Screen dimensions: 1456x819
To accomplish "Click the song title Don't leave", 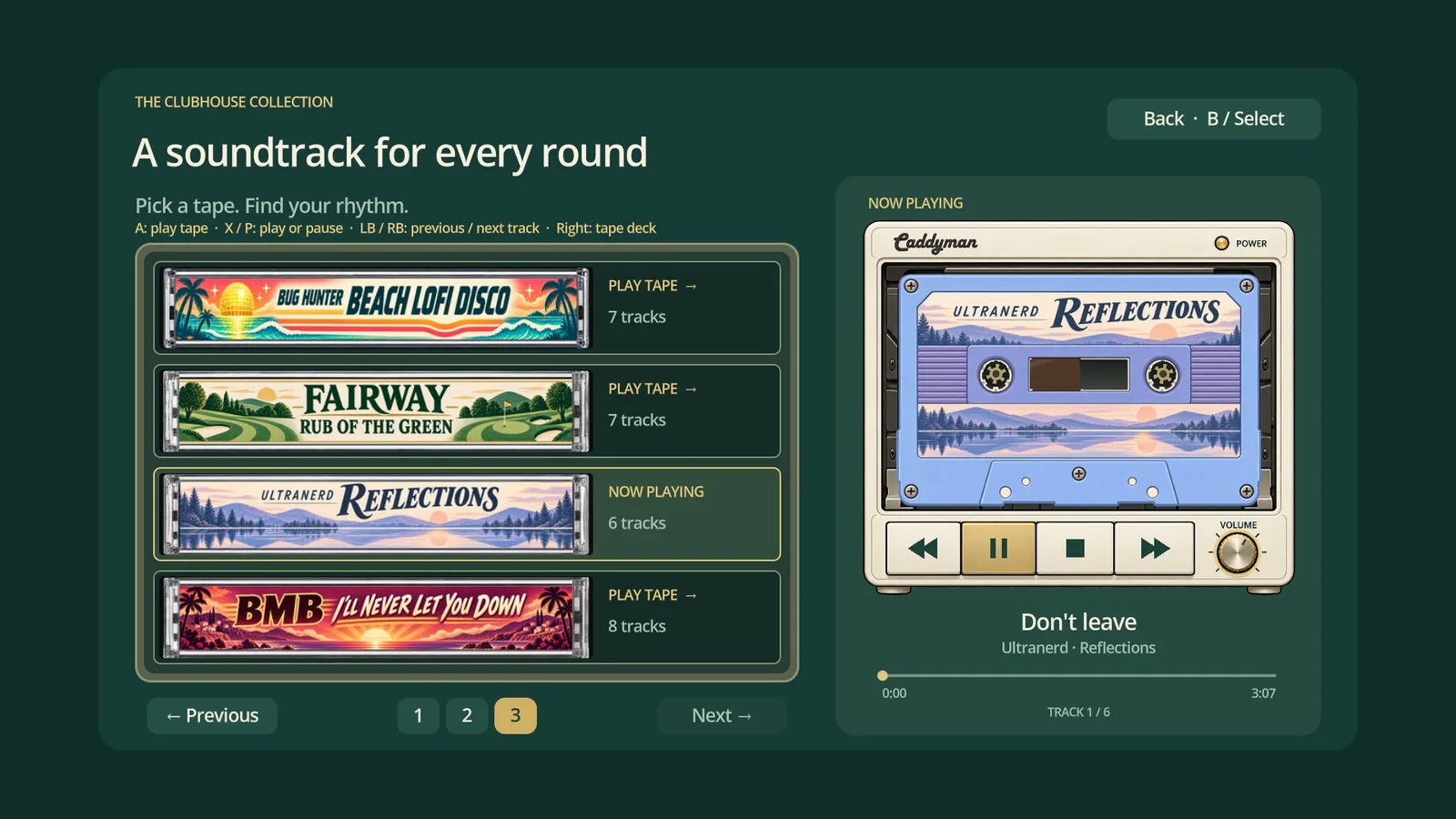I will (1078, 622).
